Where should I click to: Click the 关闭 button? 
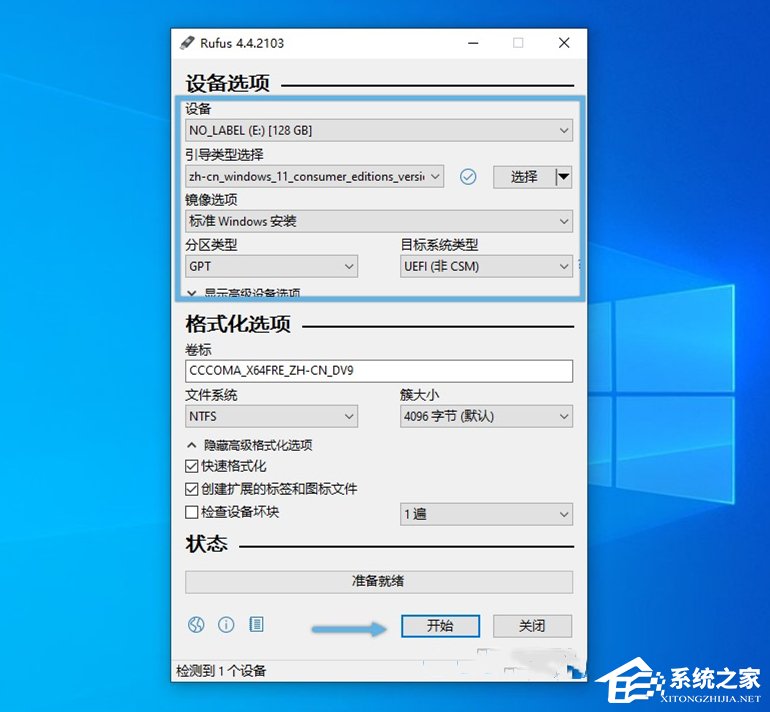pyautogui.click(x=532, y=626)
